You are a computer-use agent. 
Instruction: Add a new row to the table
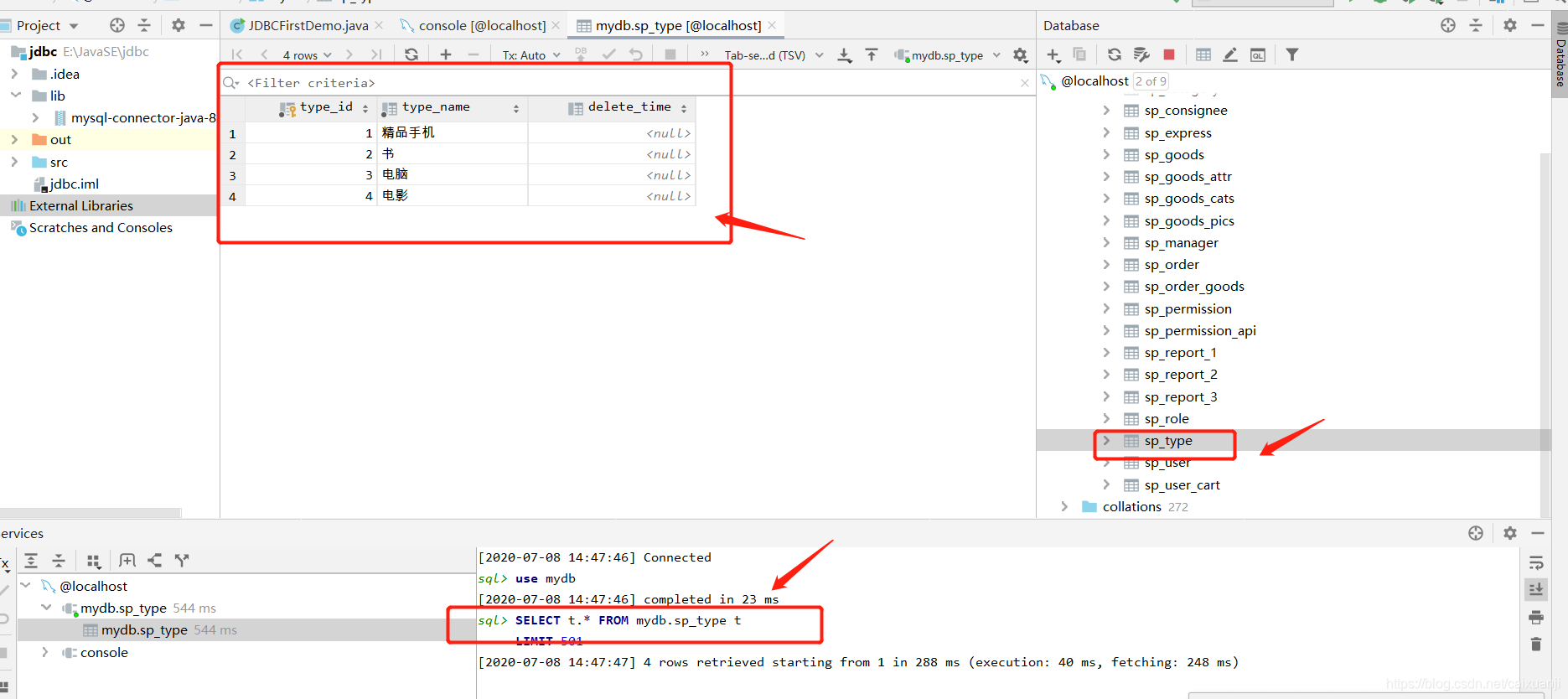446,54
